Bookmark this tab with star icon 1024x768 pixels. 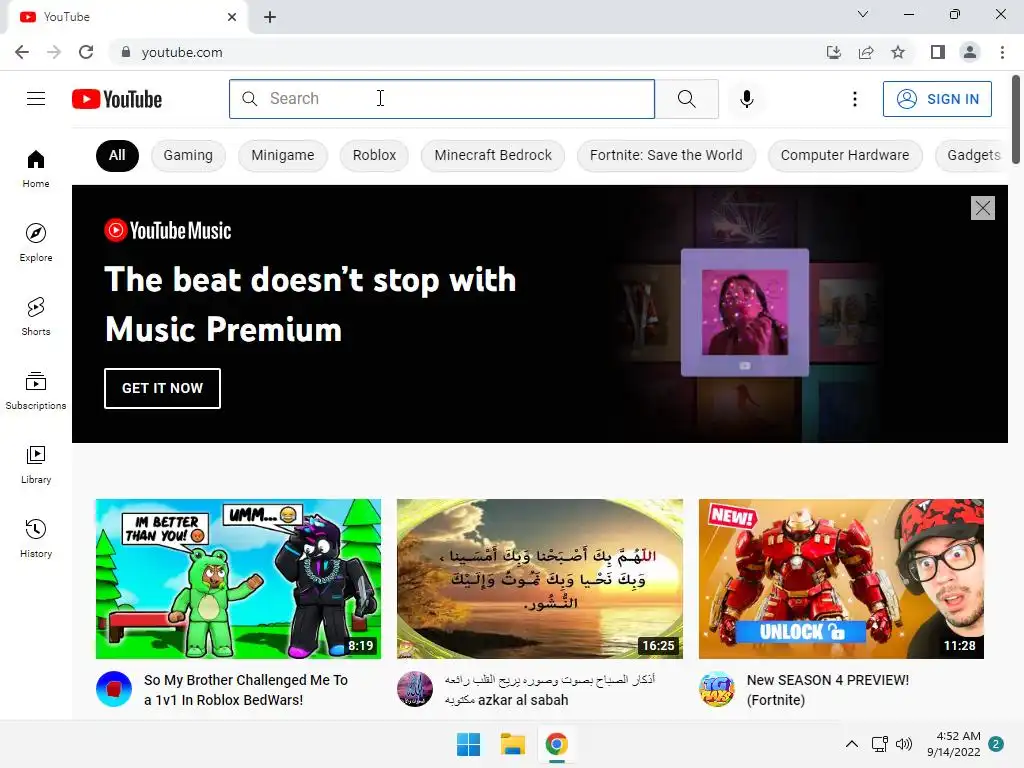point(898,52)
